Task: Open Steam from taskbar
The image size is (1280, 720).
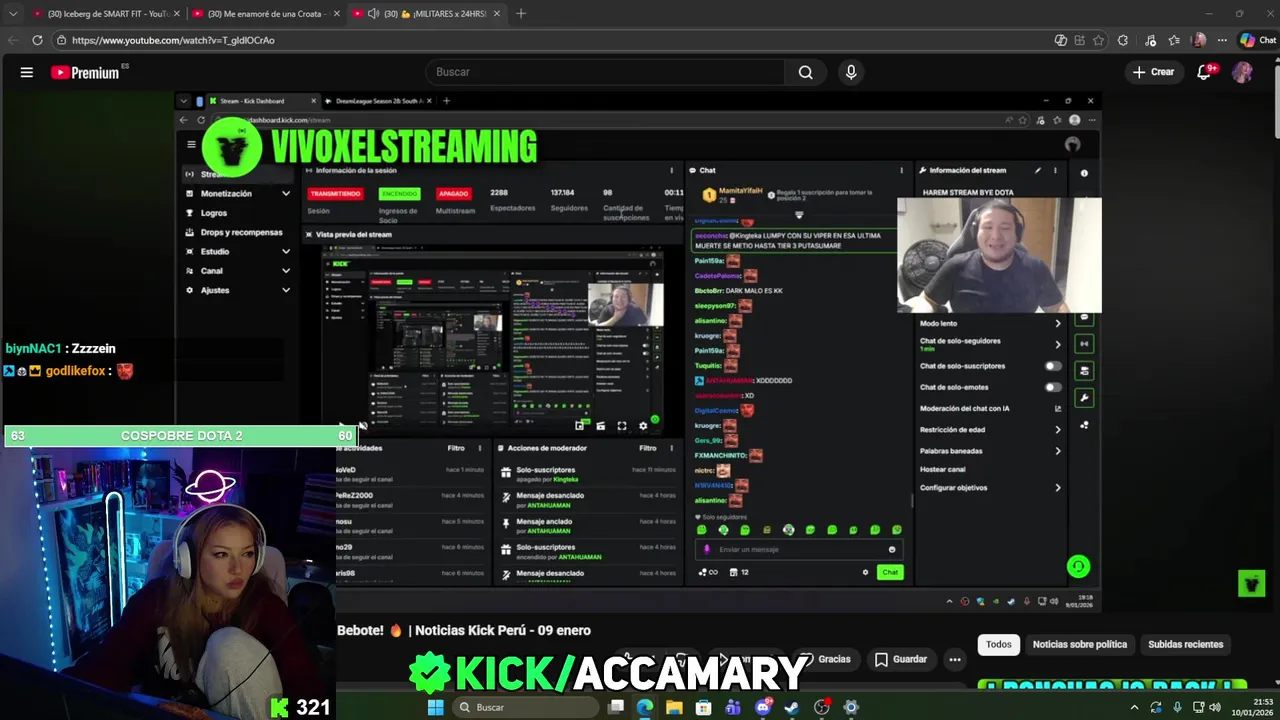Action: click(792, 707)
